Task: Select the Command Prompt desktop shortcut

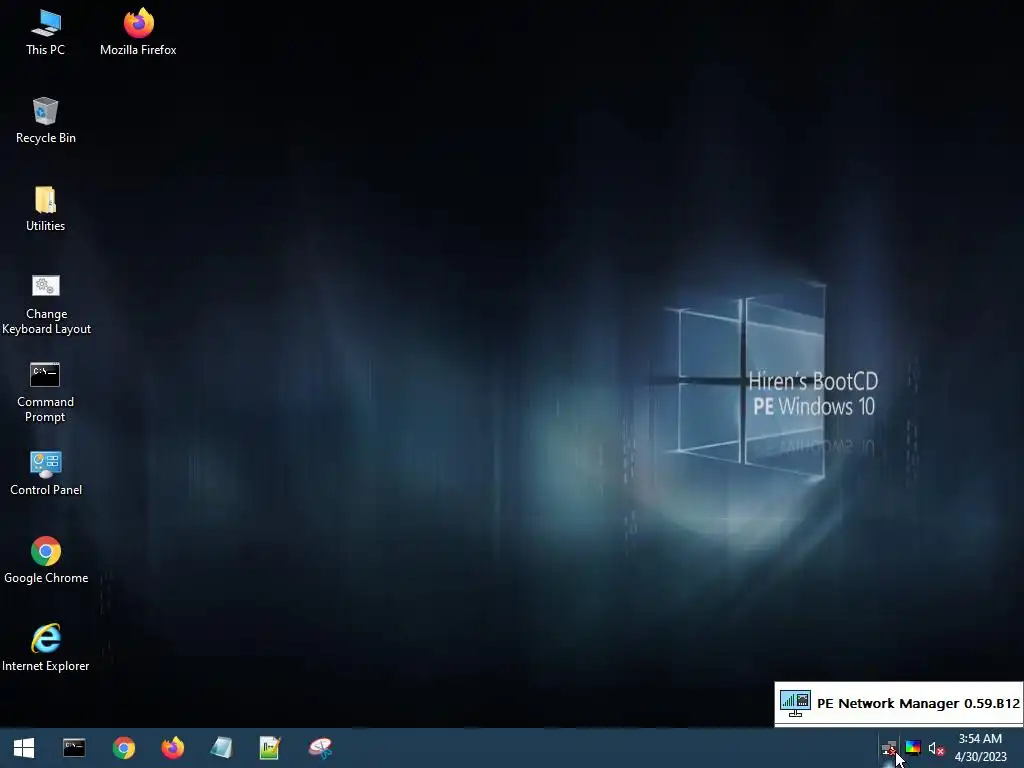Action: [46, 392]
